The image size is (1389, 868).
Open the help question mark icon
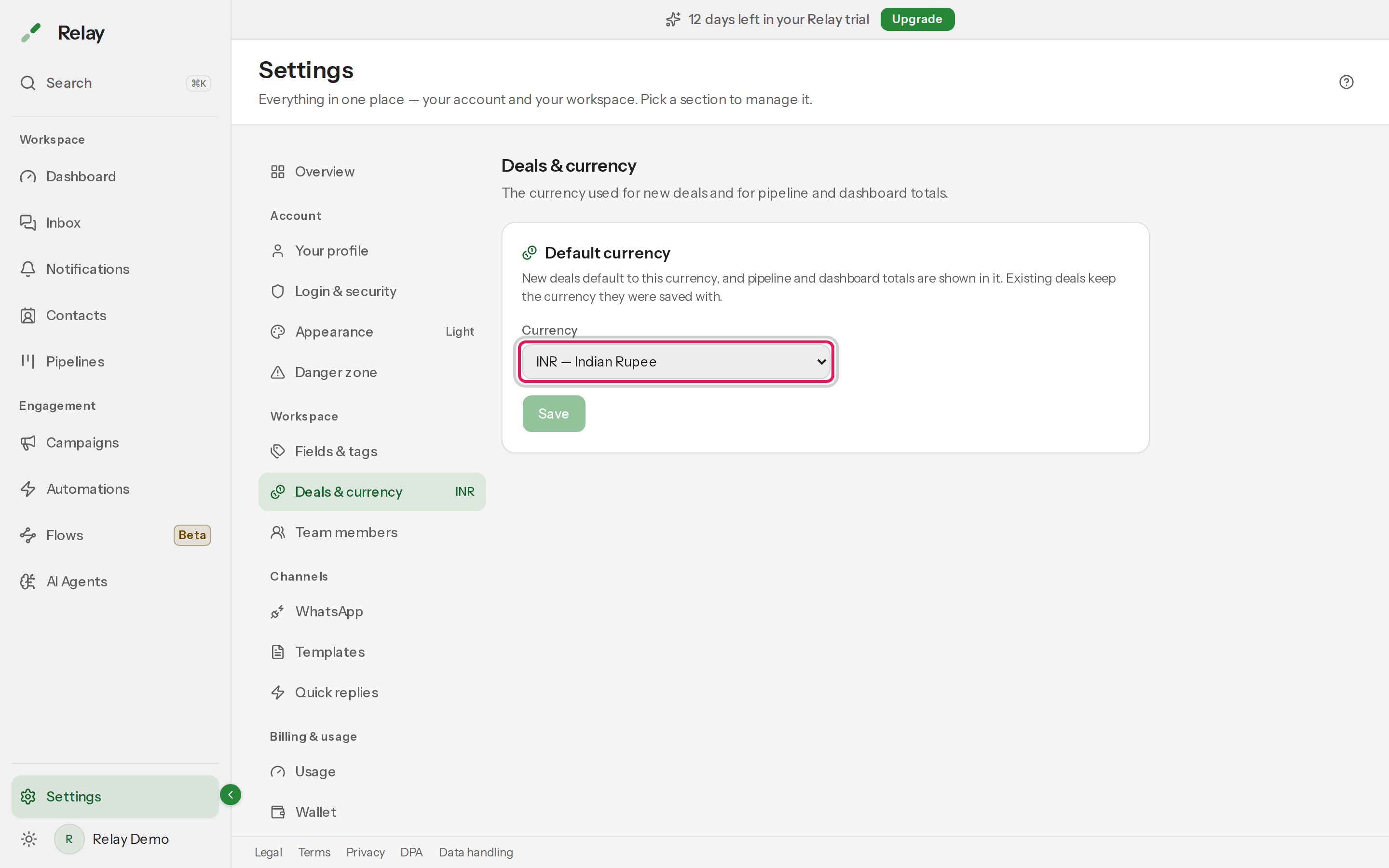click(1346, 82)
